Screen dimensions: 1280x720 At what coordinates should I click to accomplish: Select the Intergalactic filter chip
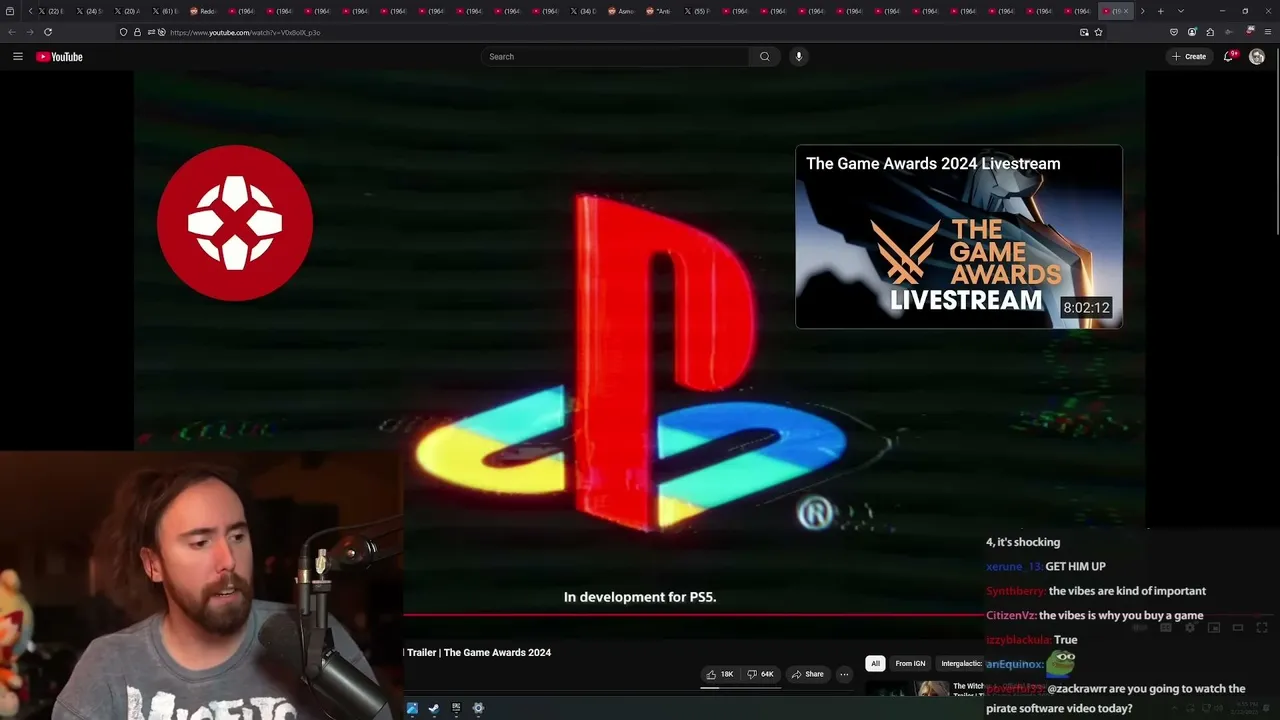(961, 663)
